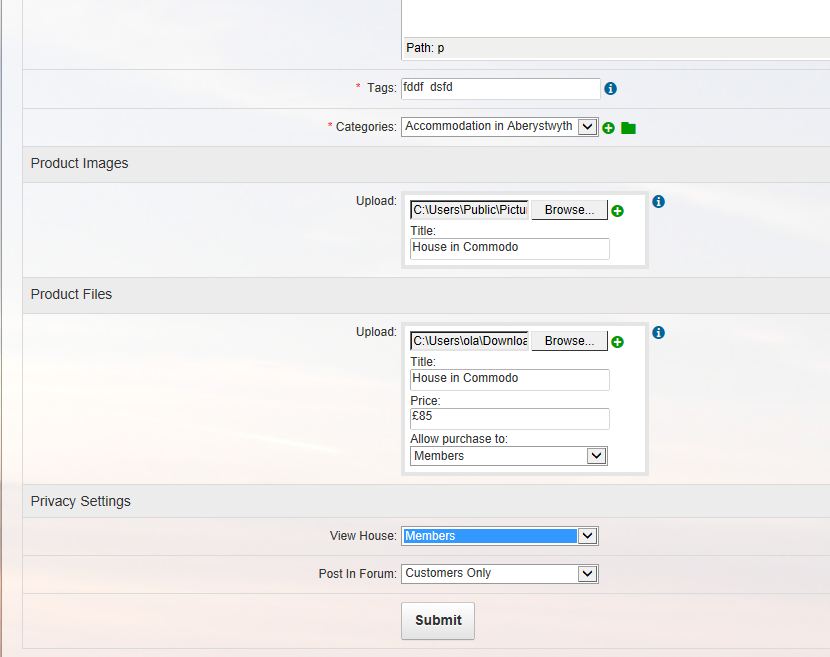Add another upload in Product Files
Image resolution: width=830 pixels, height=657 pixels.
(x=617, y=342)
